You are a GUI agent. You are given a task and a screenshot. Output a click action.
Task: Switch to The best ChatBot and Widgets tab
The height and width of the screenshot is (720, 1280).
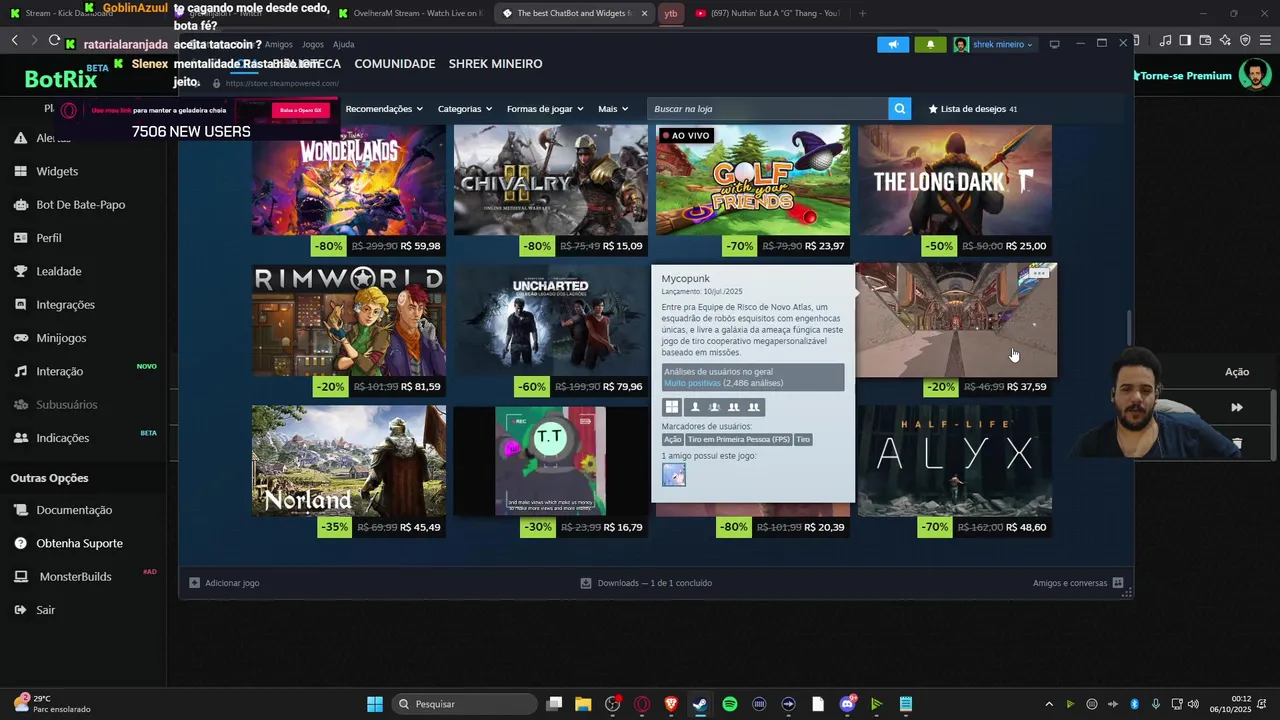(575, 13)
